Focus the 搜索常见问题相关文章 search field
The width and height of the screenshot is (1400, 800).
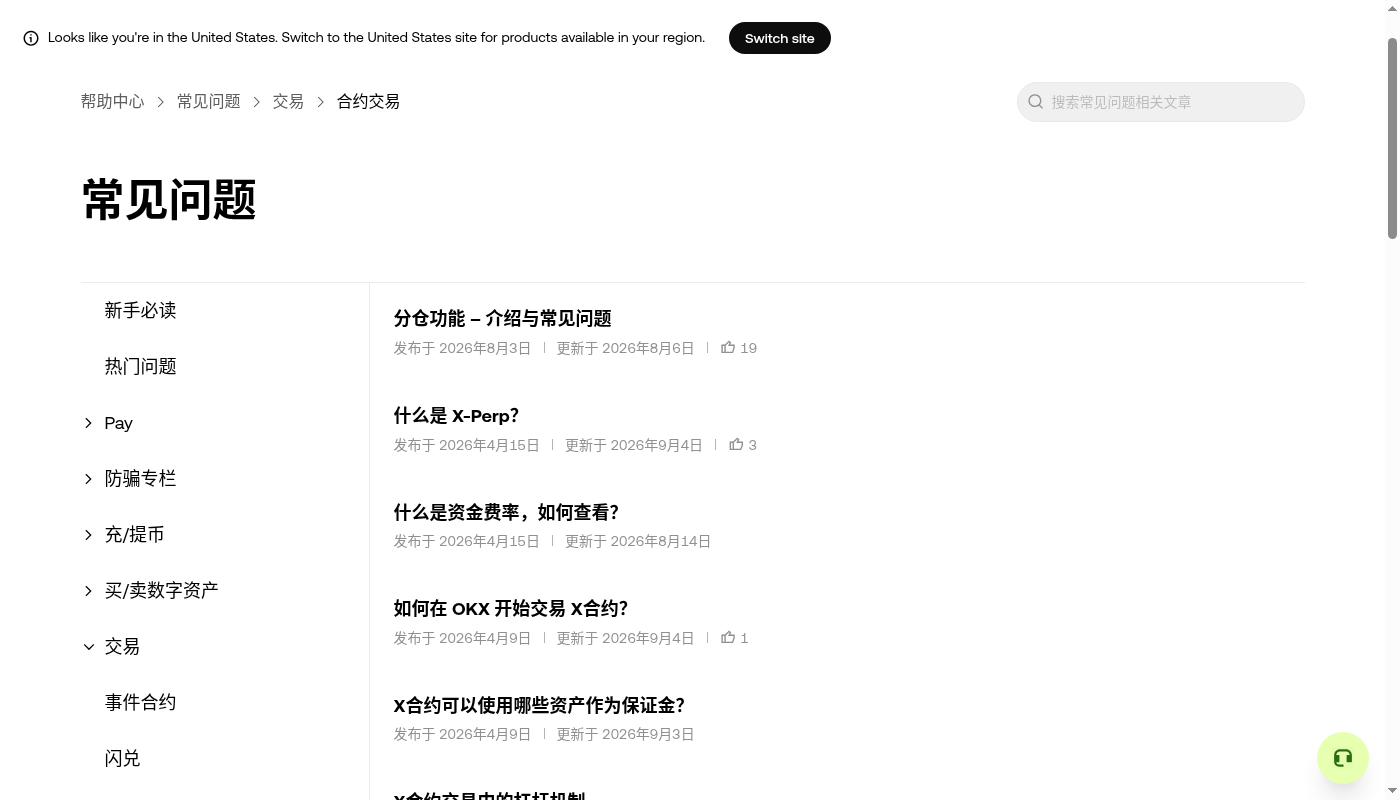1161,102
